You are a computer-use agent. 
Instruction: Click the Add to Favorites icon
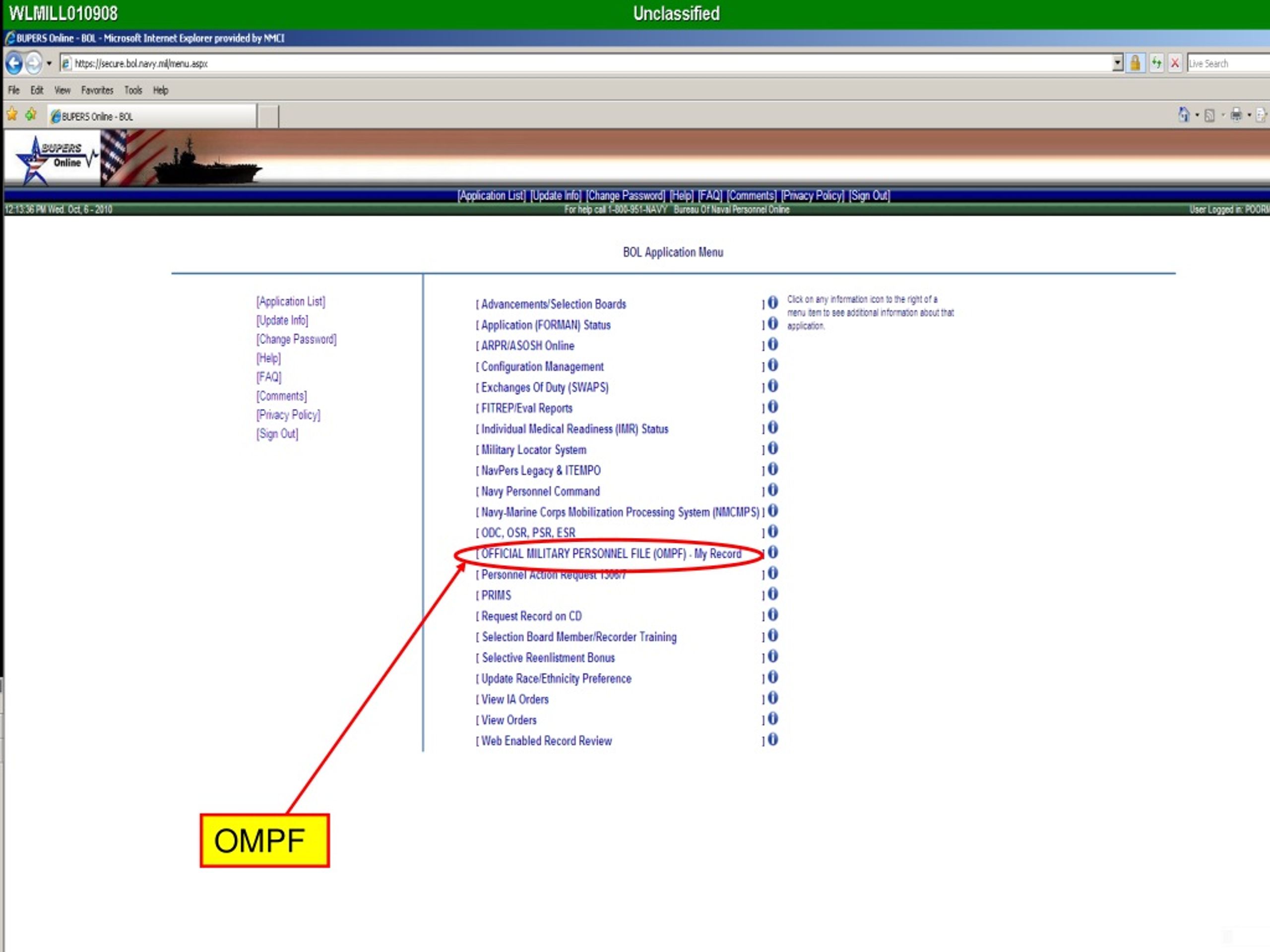click(x=31, y=116)
